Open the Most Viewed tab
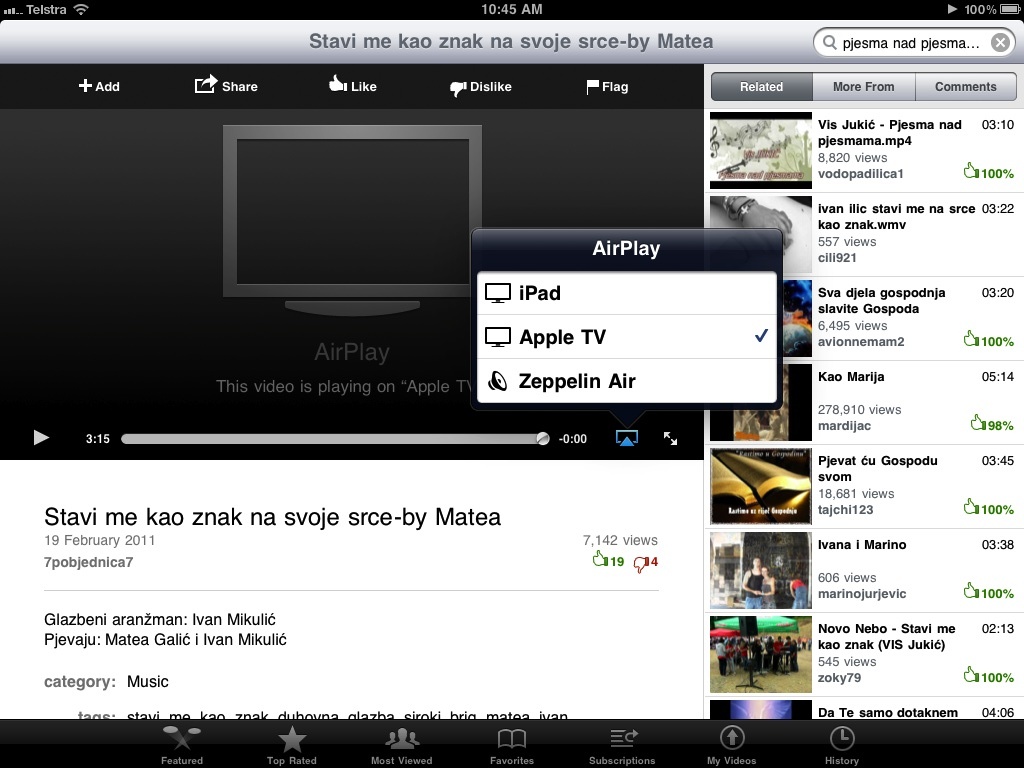The width and height of the screenshot is (1024, 768). (x=402, y=745)
